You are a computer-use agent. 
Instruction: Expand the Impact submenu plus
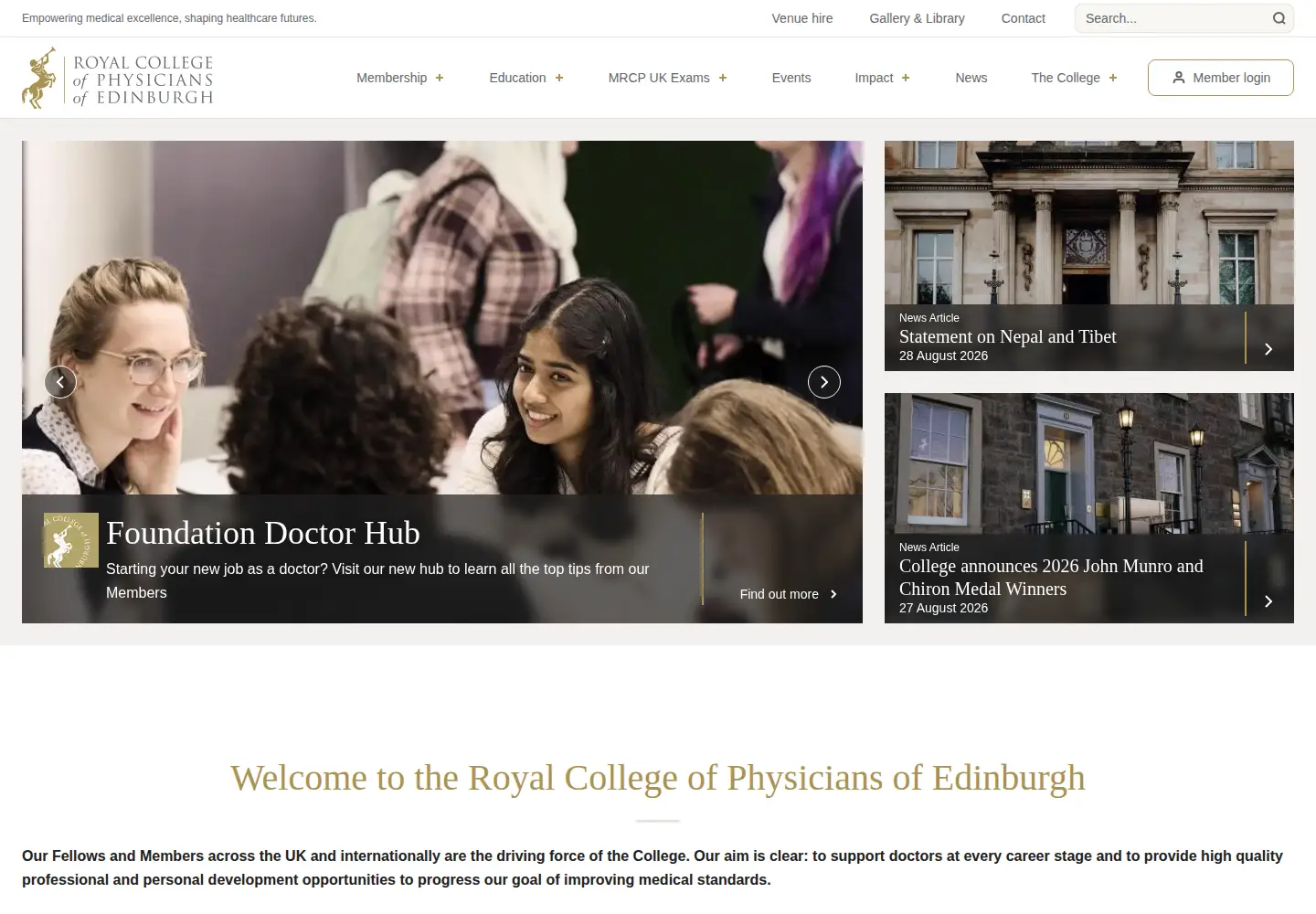(906, 79)
